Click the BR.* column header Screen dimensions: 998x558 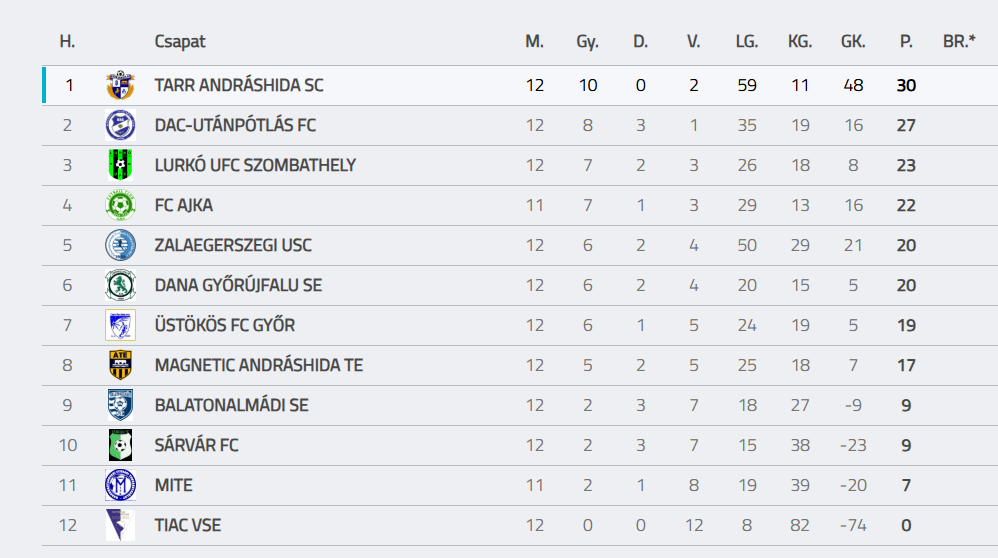coord(959,42)
